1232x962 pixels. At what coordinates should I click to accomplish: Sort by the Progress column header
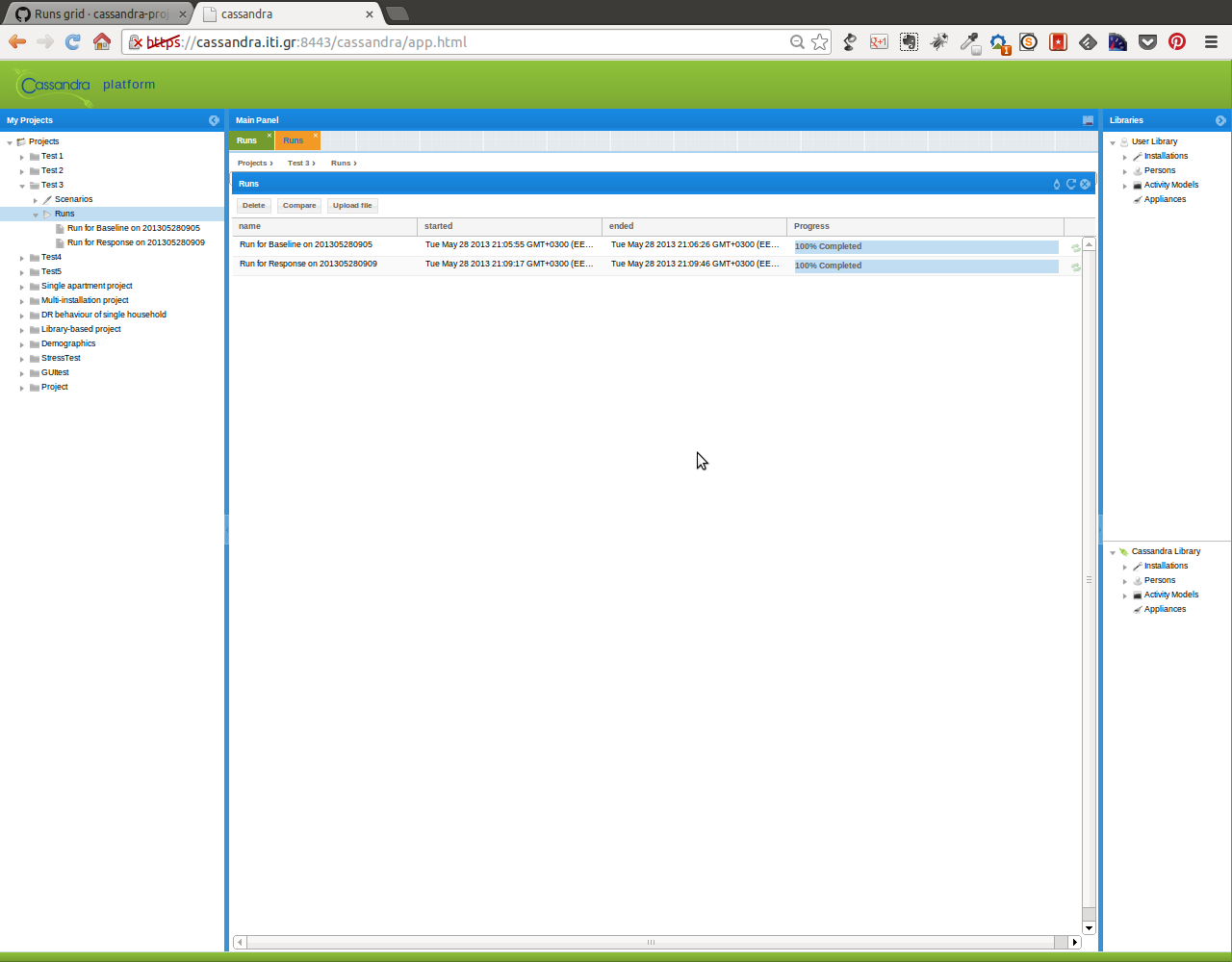926,227
